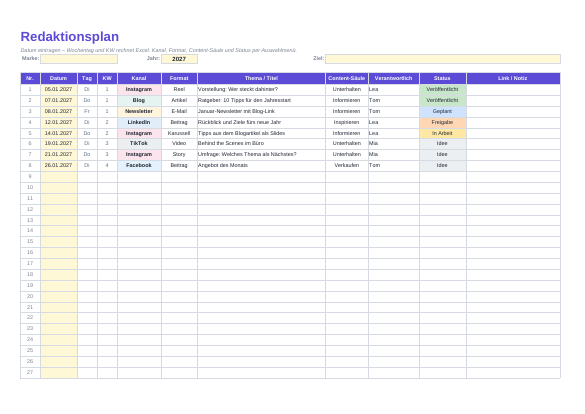
Task: Select Instagram channel cell in Karussell row
Action: point(139,133)
